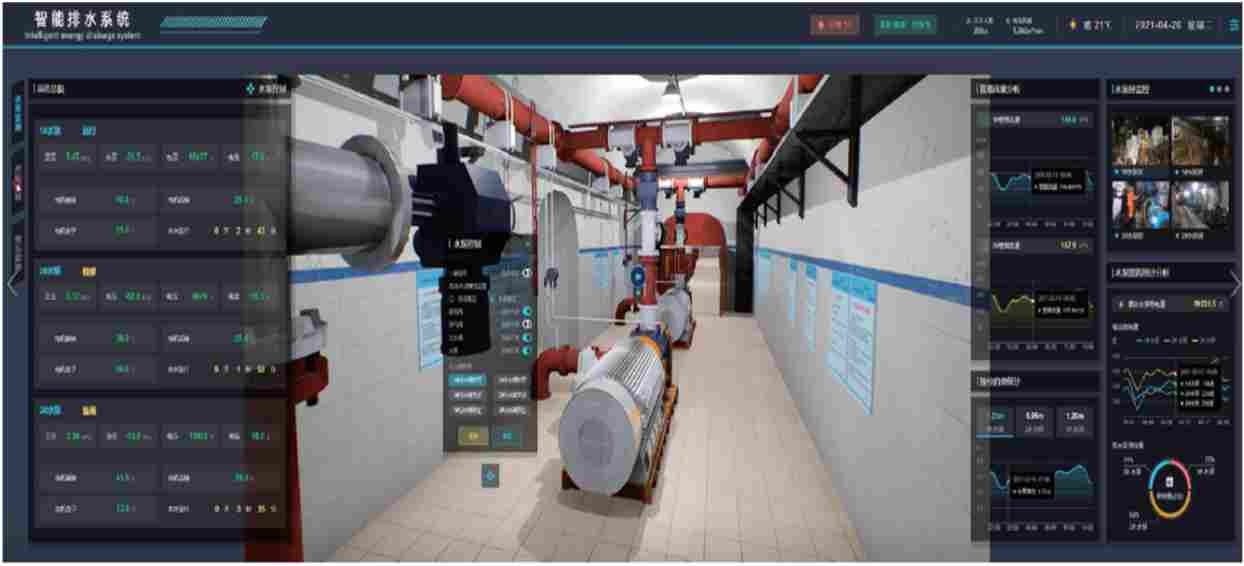Click the pagination dots in monitoring panel header

[x=1218, y=89]
